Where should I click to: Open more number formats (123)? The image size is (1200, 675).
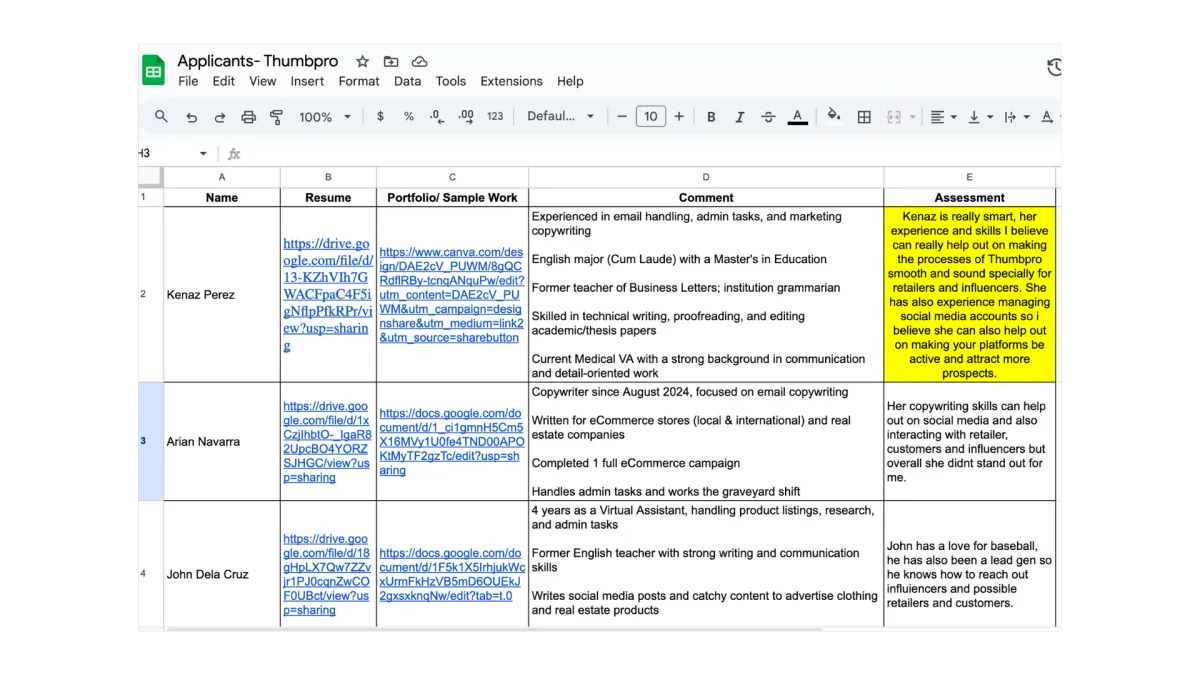(x=495, y=117)
